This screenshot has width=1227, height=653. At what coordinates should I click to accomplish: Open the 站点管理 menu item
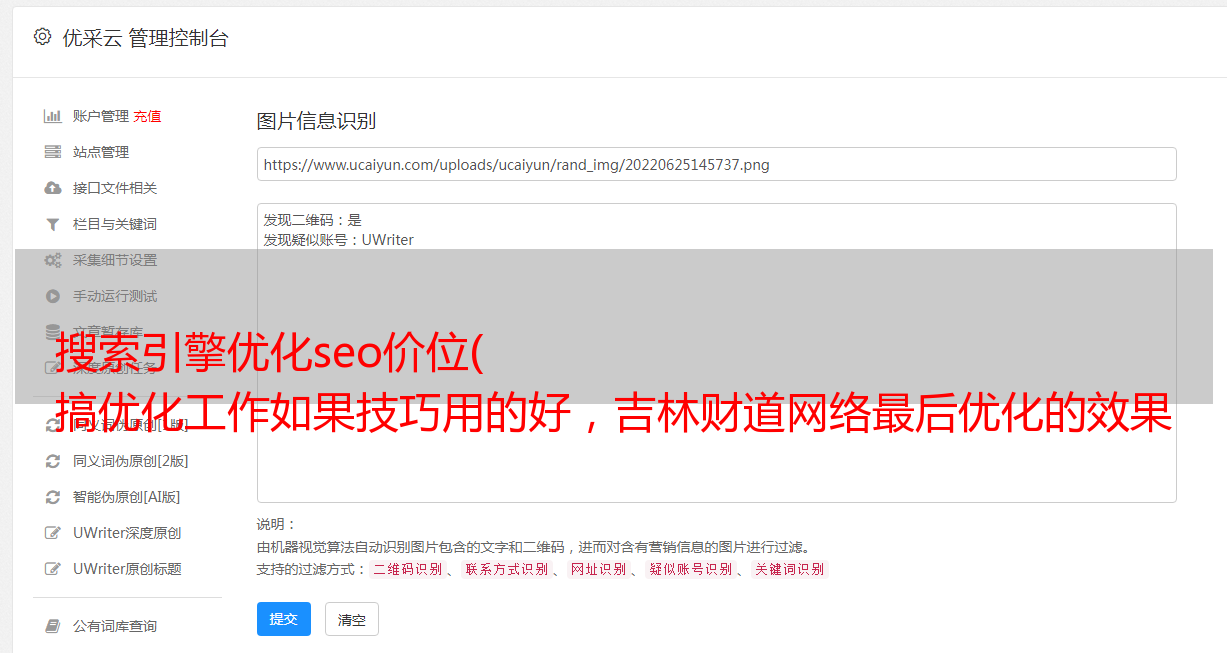pos(101,152)
